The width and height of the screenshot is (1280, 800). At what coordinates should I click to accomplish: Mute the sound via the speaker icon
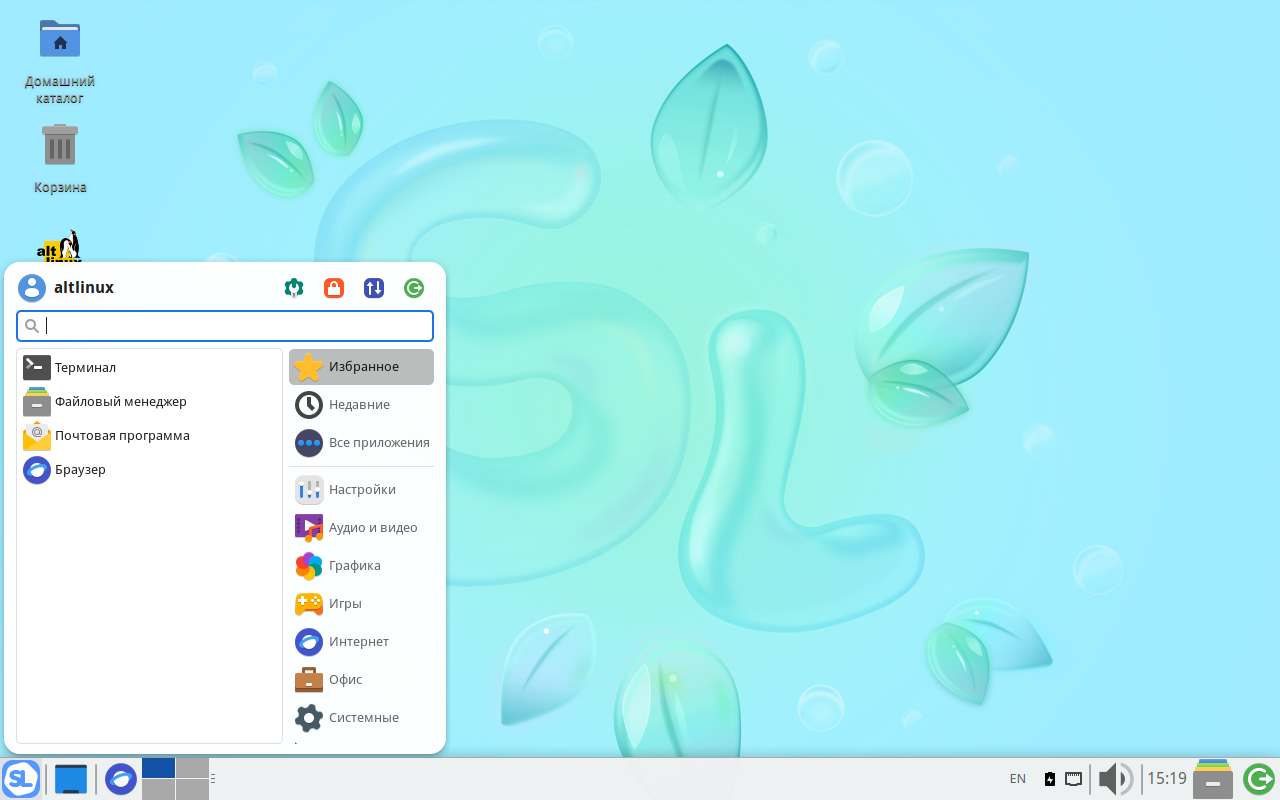pos(1115,778)
